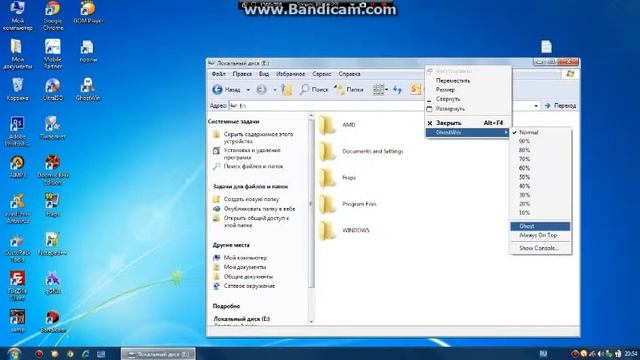Select the Documents and Settings folder
640x360 pixels.
pos(361,151)
